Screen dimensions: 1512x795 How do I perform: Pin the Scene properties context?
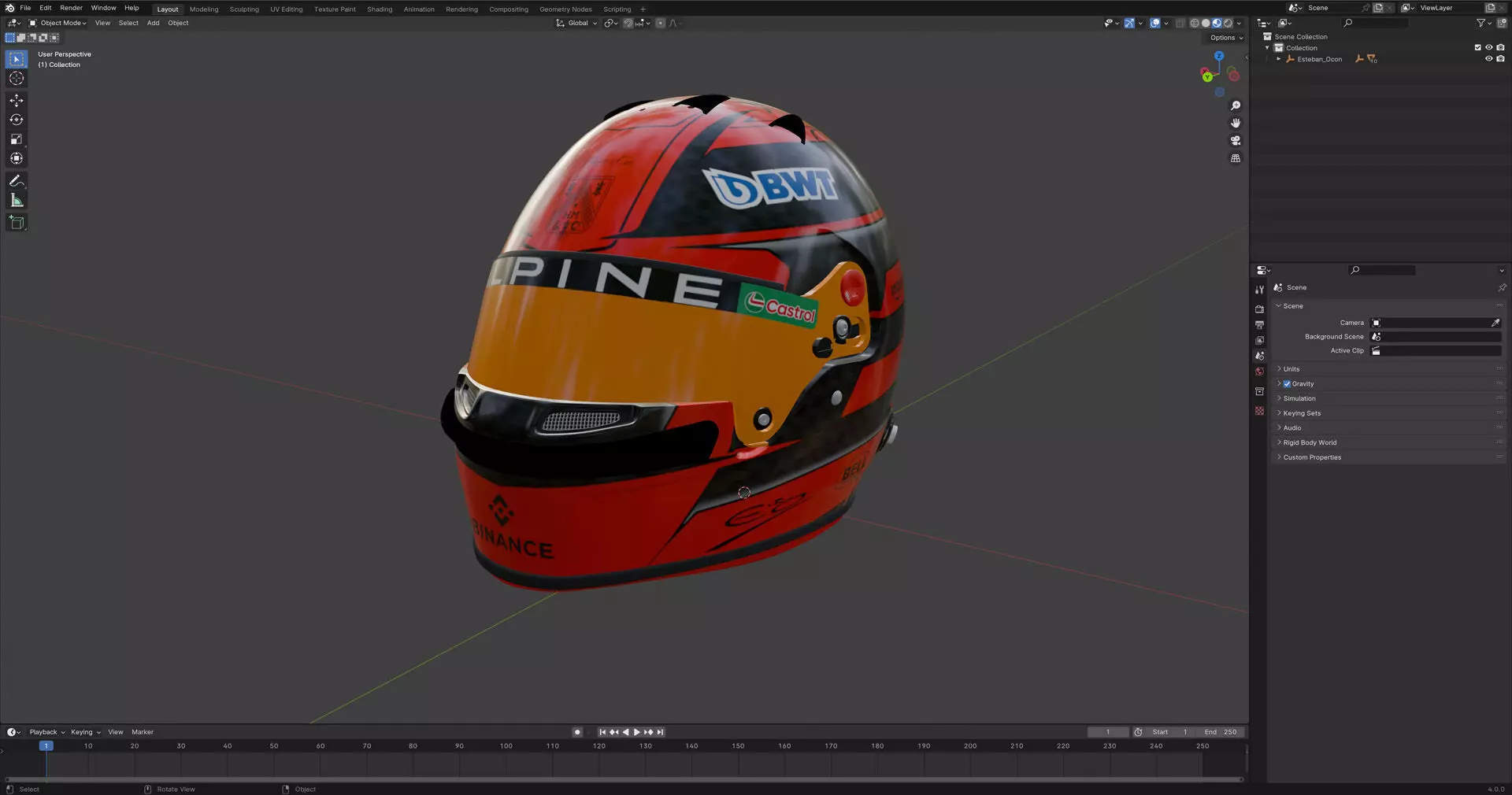1501,287
